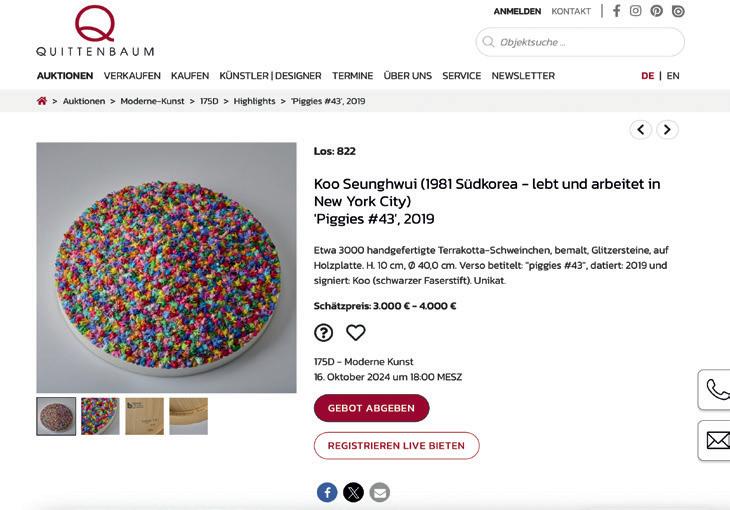This screenshot has width=730, height=510.
Task: Go to the previous lot arrow
Action: coord(641,129)
